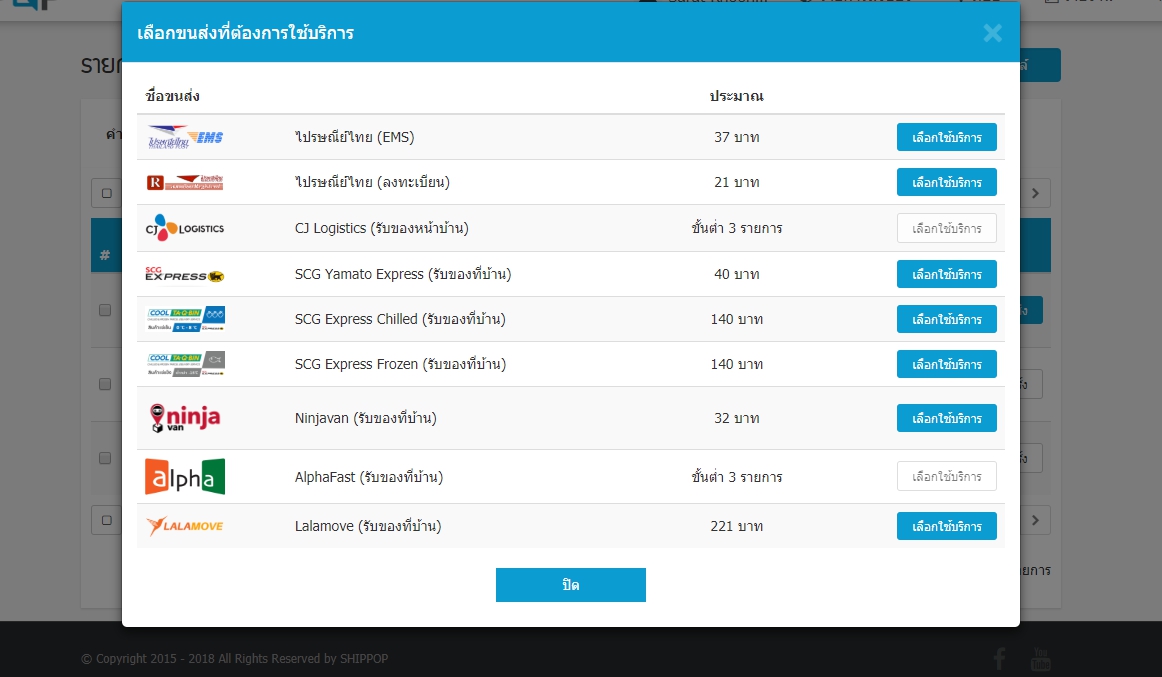1162x677 pixels.
Task: Click the 37 บาท price
Action: (x=737, y=137)
